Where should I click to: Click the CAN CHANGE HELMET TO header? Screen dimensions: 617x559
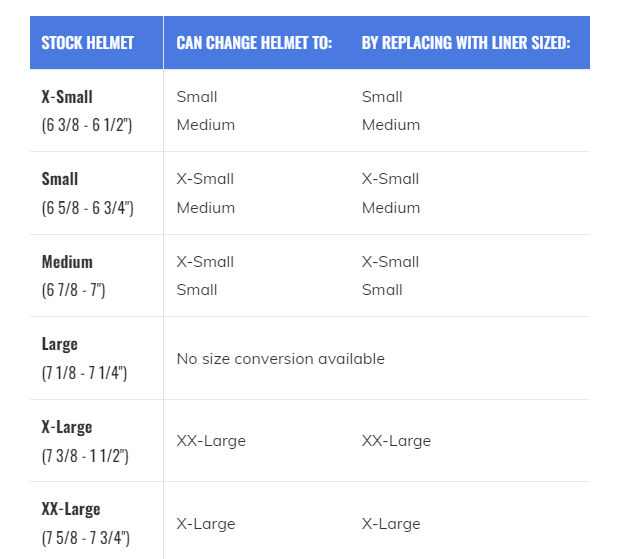[254, 43]
